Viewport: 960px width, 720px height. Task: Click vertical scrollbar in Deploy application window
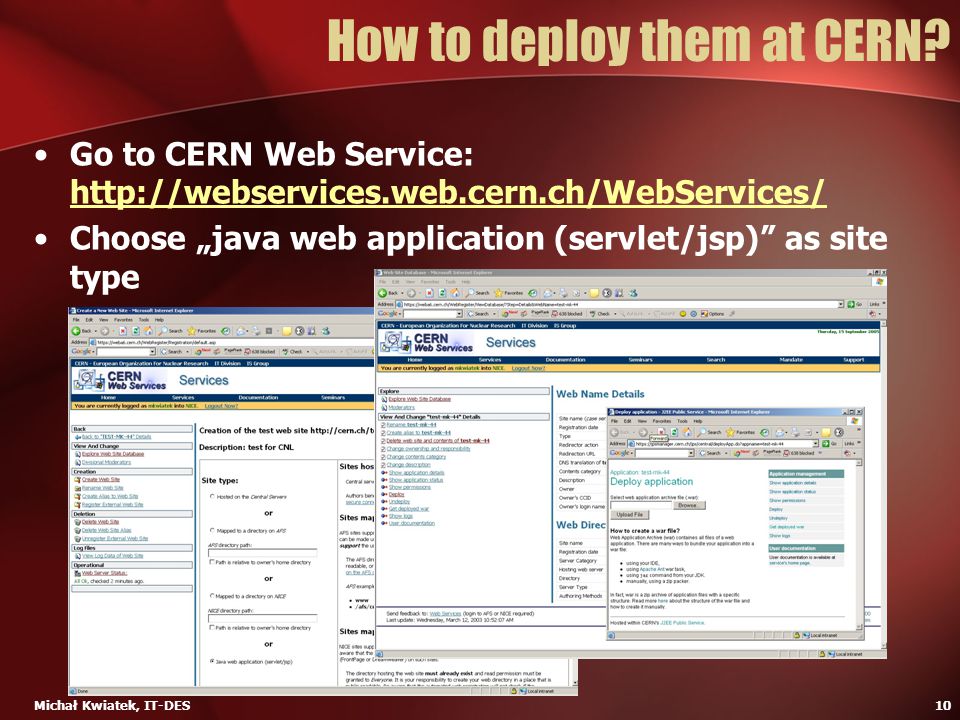click(859, 546)
